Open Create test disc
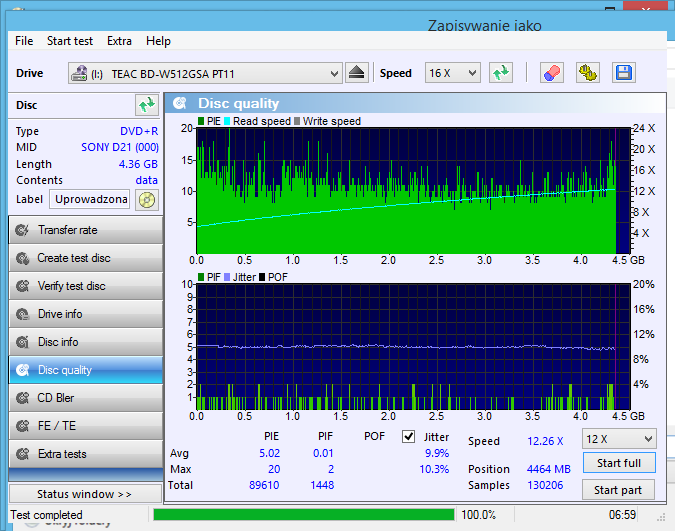The height and width of the screenshot is (531, 675). 86,258
